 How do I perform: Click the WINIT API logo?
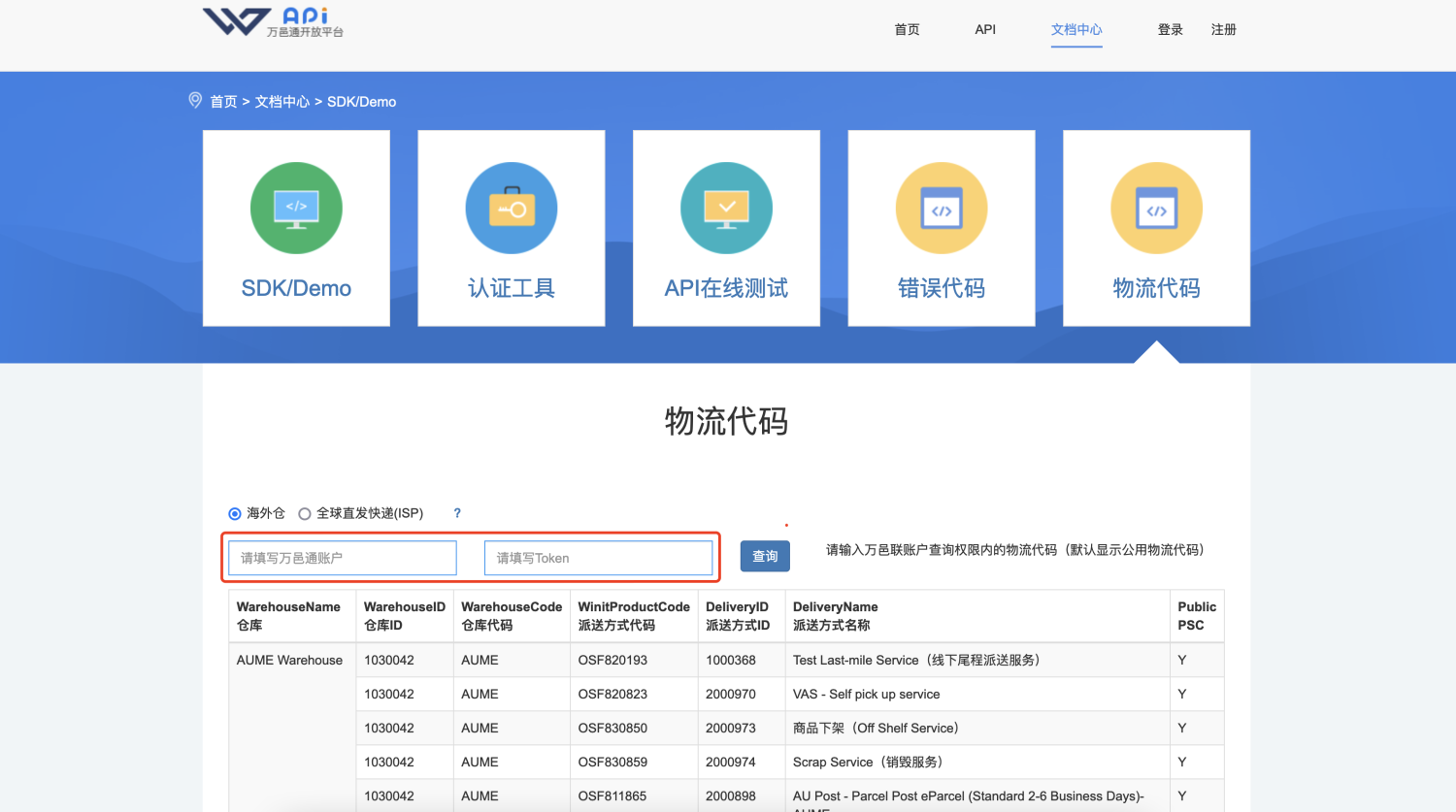click(x=273, y=22)
